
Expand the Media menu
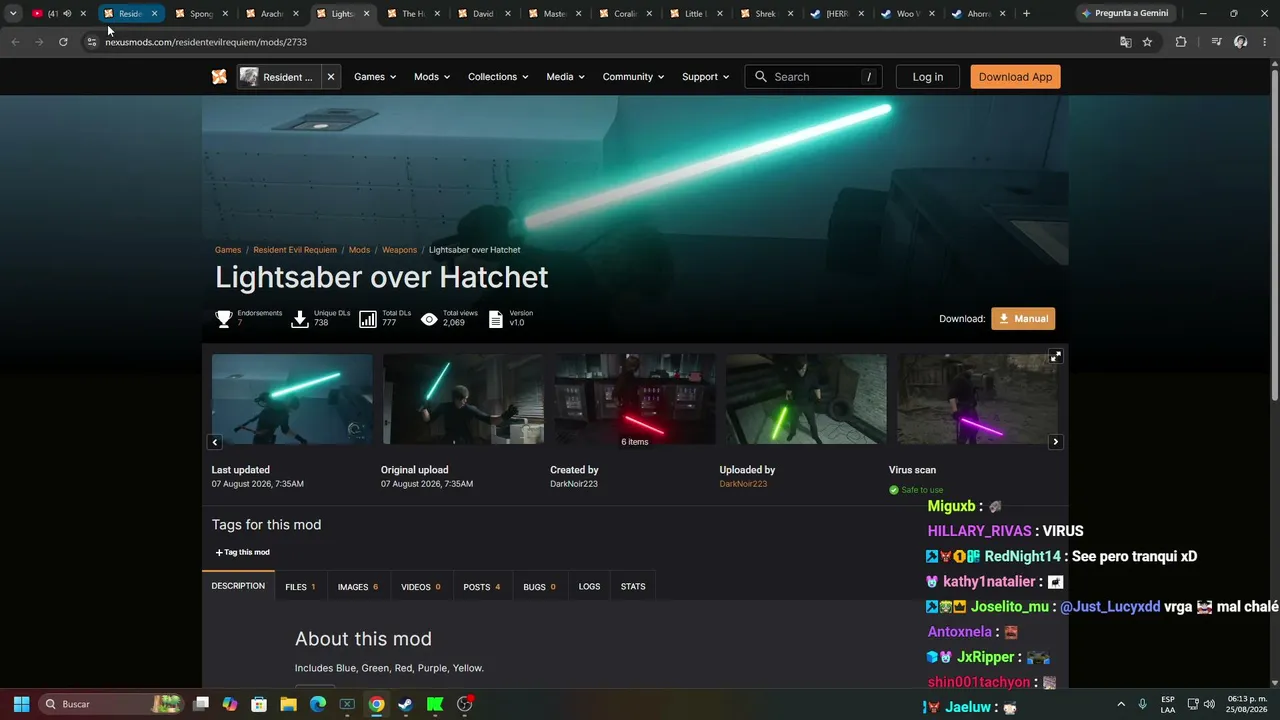(x=566, y=77)
